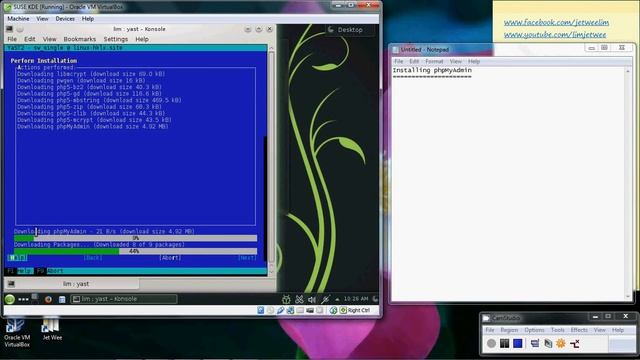Click the CamStudio record-to-file mode icon
The image size is (640, 360).
(548, 344)
